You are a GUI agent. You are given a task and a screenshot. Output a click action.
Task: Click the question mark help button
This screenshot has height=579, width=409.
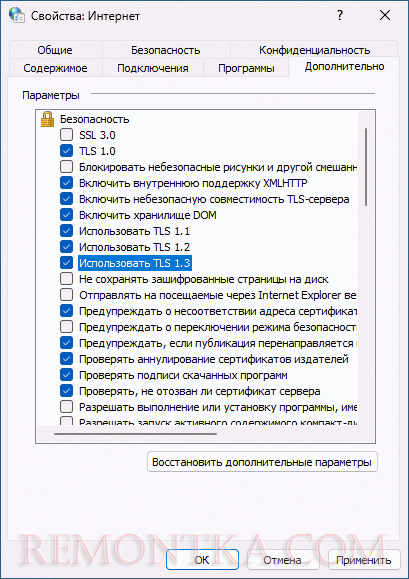point(340,16)
